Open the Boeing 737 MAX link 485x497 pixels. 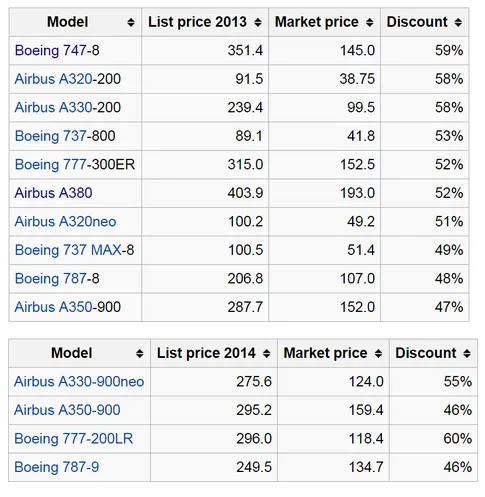[68, 250]
